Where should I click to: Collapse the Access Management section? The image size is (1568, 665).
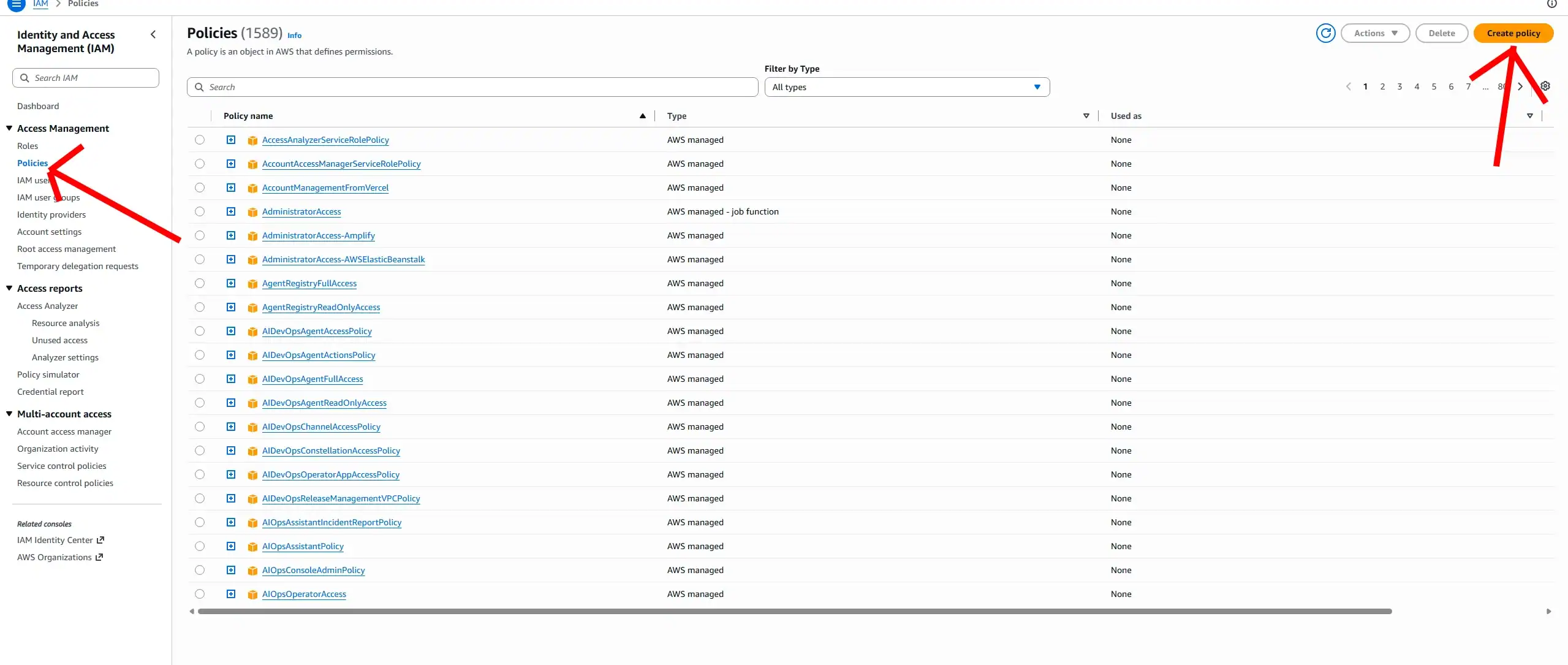click(x=9, y=128)
